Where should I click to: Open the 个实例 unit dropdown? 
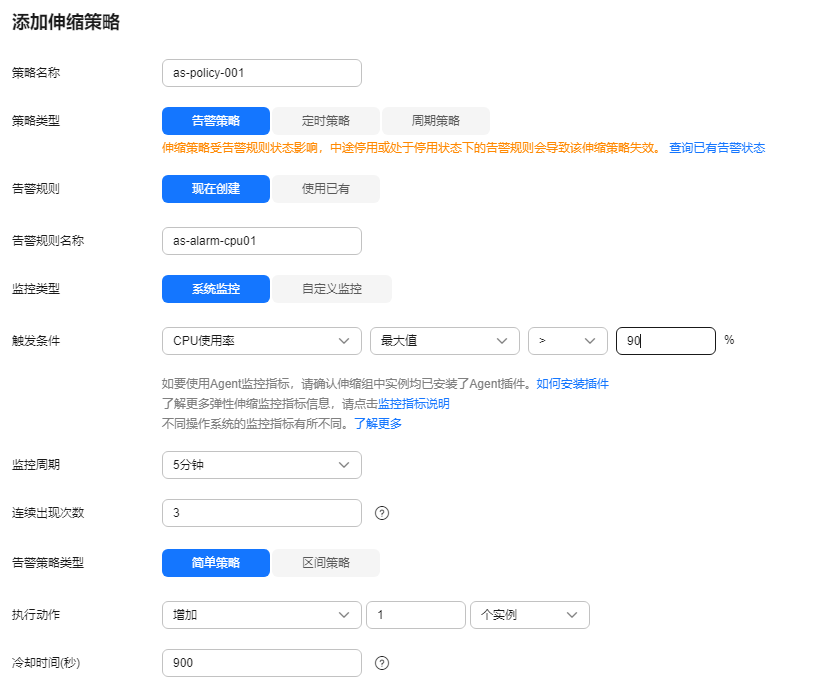(x=530, y=615)
